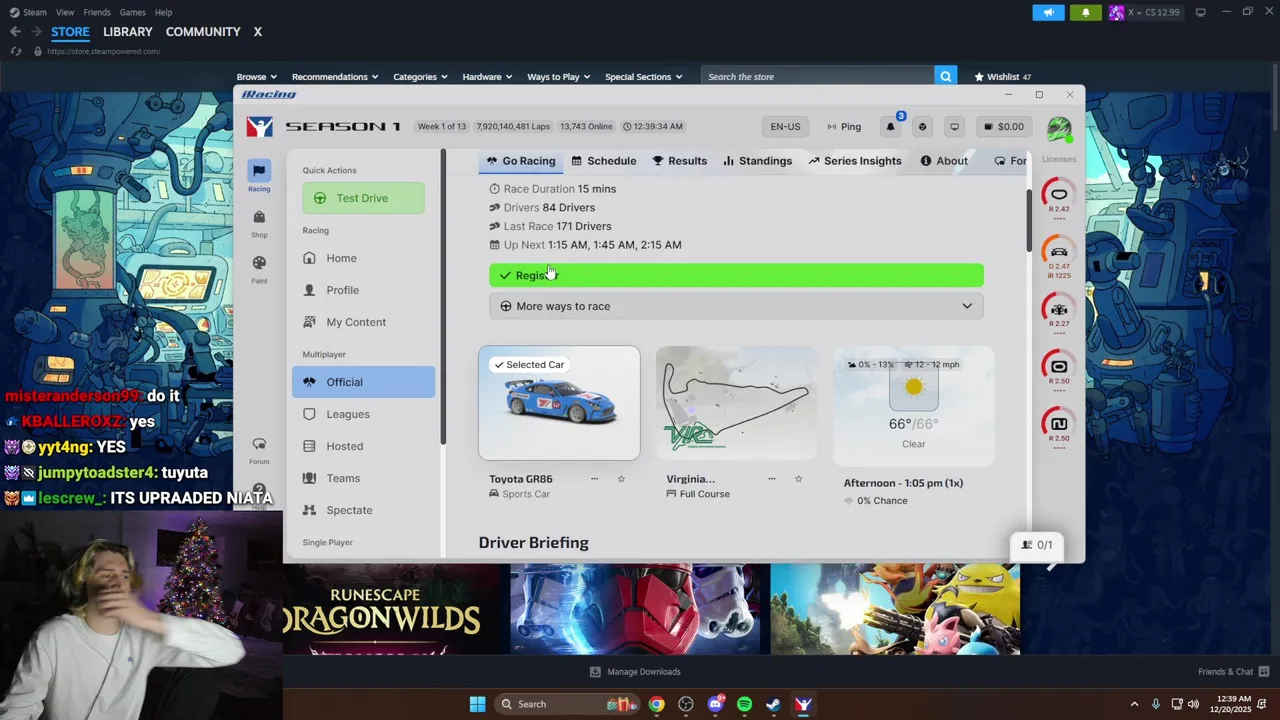Open the helmet profile avatar

(1059, 129)
